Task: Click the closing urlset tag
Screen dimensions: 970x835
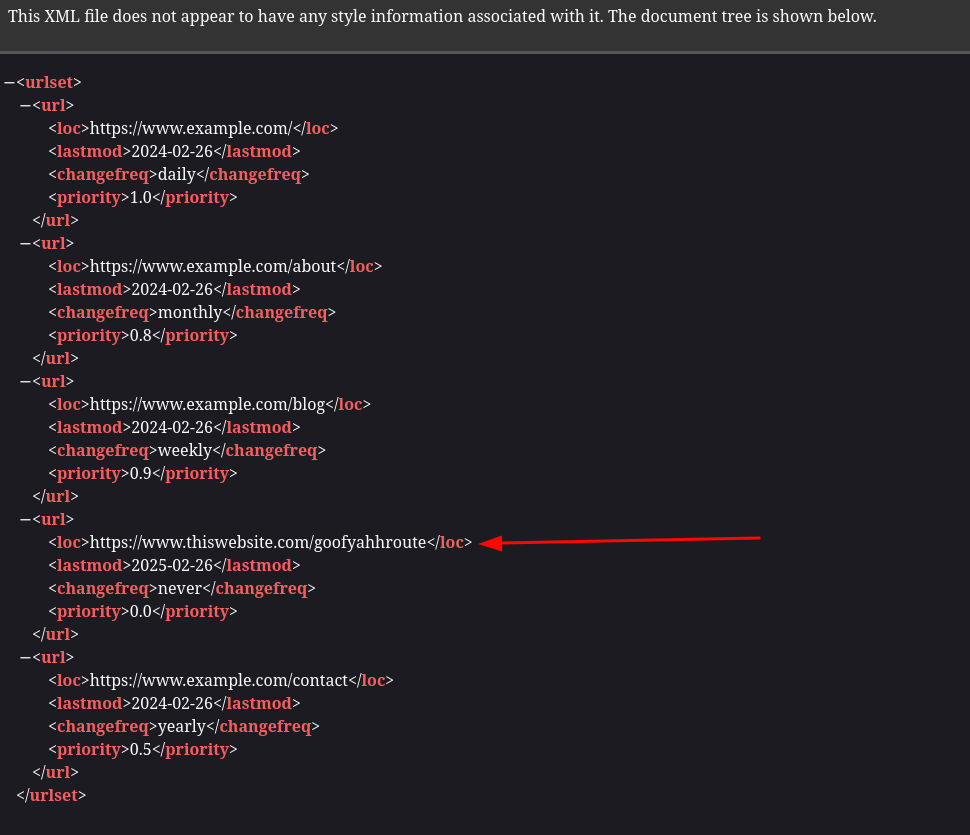Action: tap(51, 796)
